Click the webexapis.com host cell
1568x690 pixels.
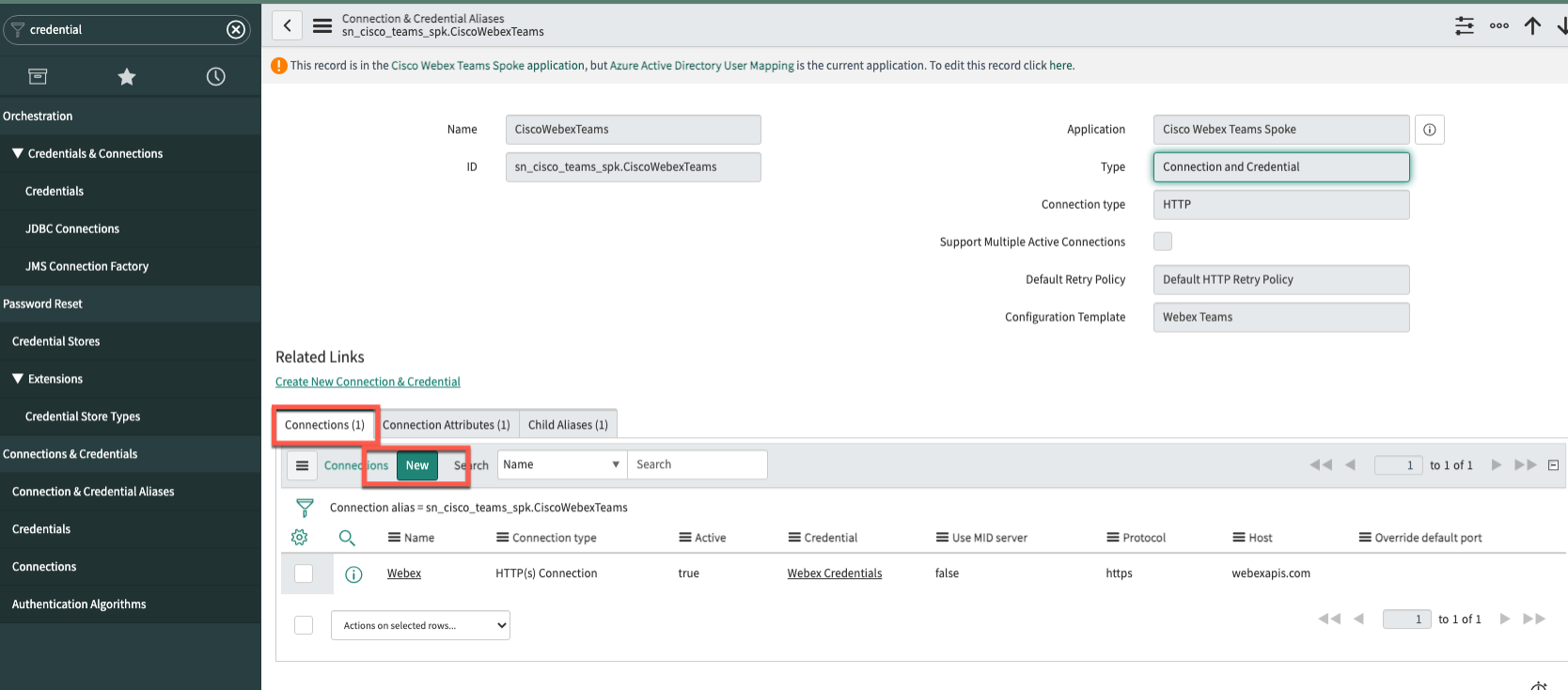coord(1271,573)
